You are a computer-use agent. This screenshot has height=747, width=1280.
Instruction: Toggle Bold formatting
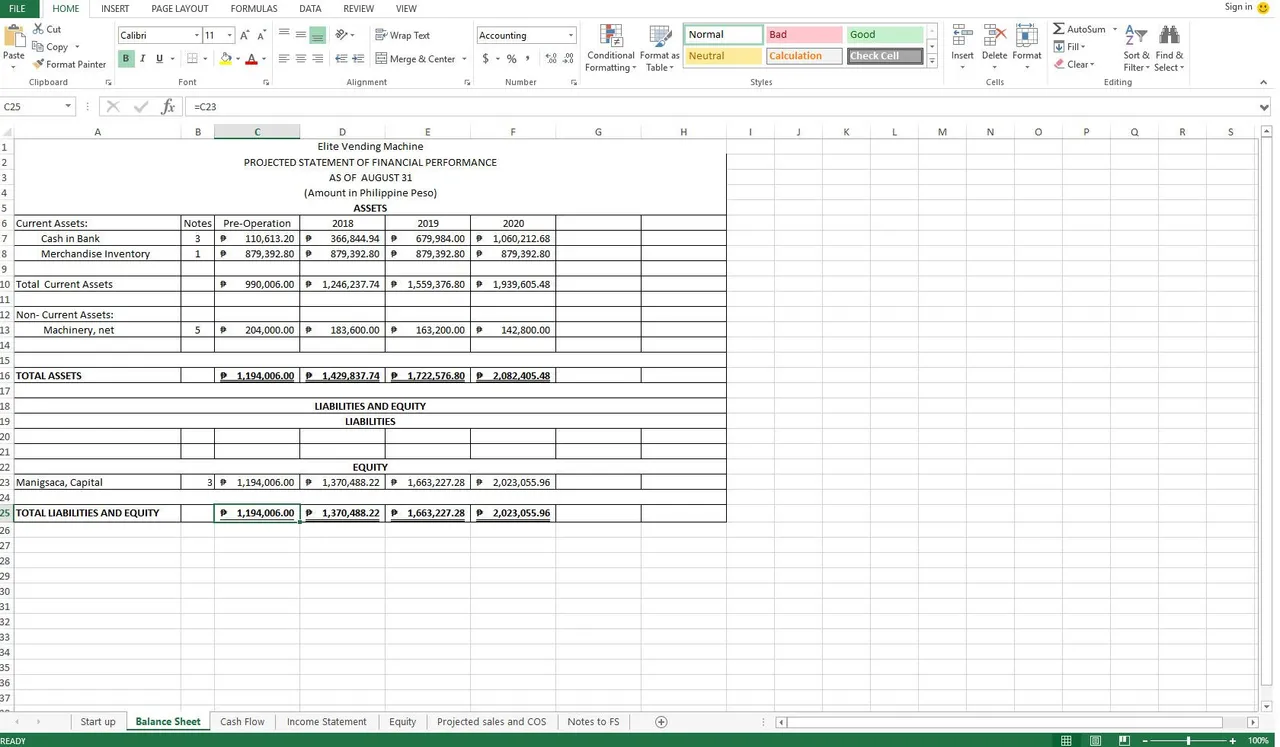point(126,59)
